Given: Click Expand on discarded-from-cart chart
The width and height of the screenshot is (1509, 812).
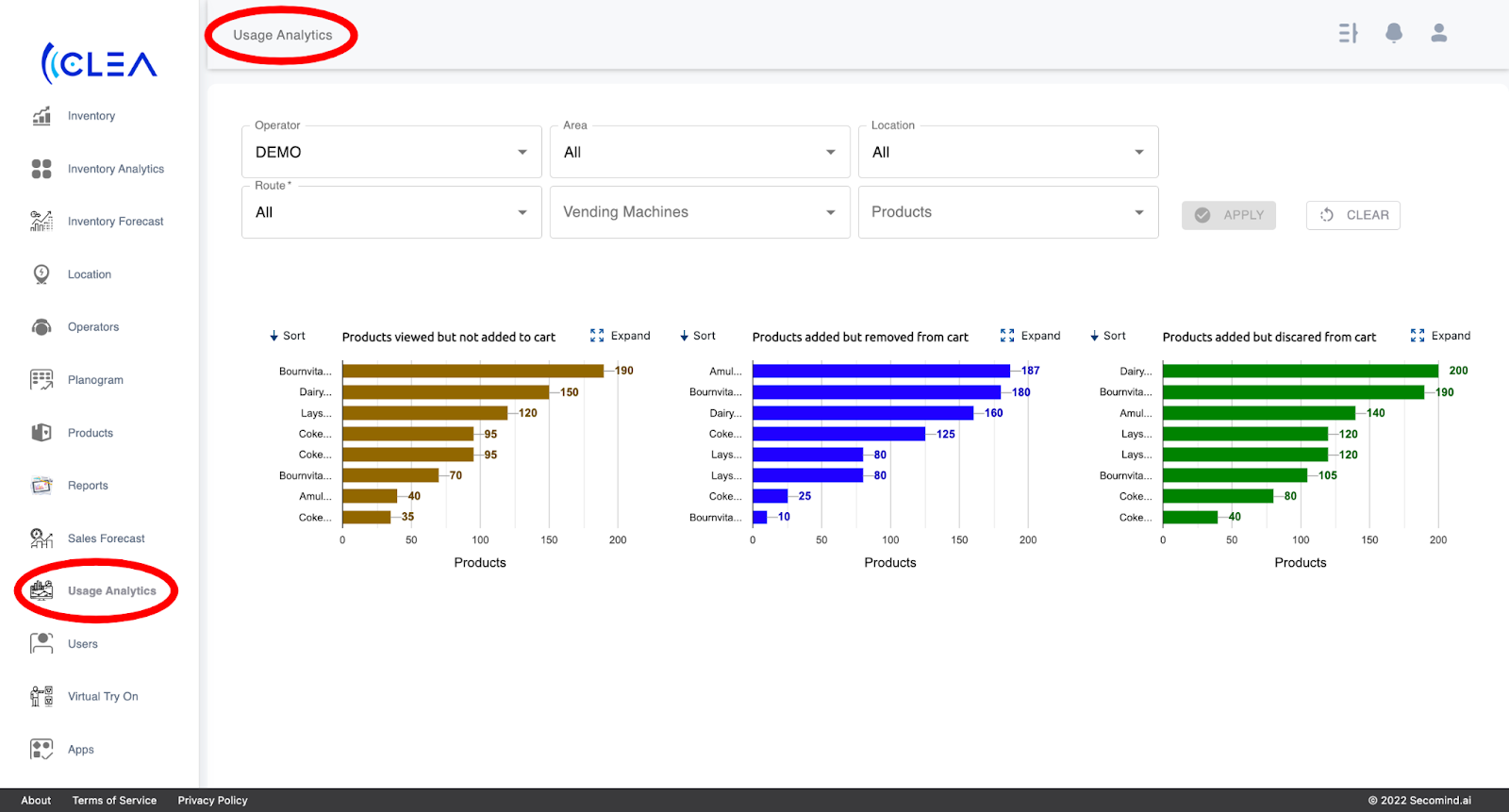Looking at the screenshot, I should pyautogui.click(x=1451, y=336).
